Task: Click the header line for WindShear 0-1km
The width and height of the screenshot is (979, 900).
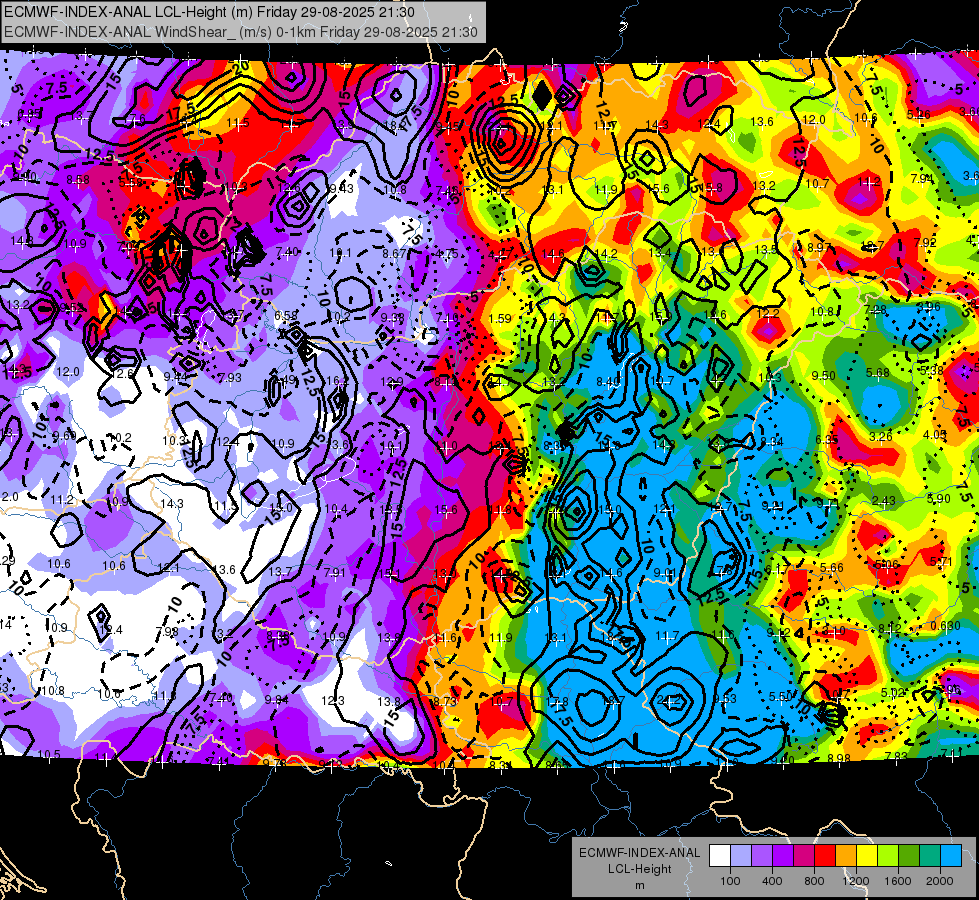Action: click(241, 32)
